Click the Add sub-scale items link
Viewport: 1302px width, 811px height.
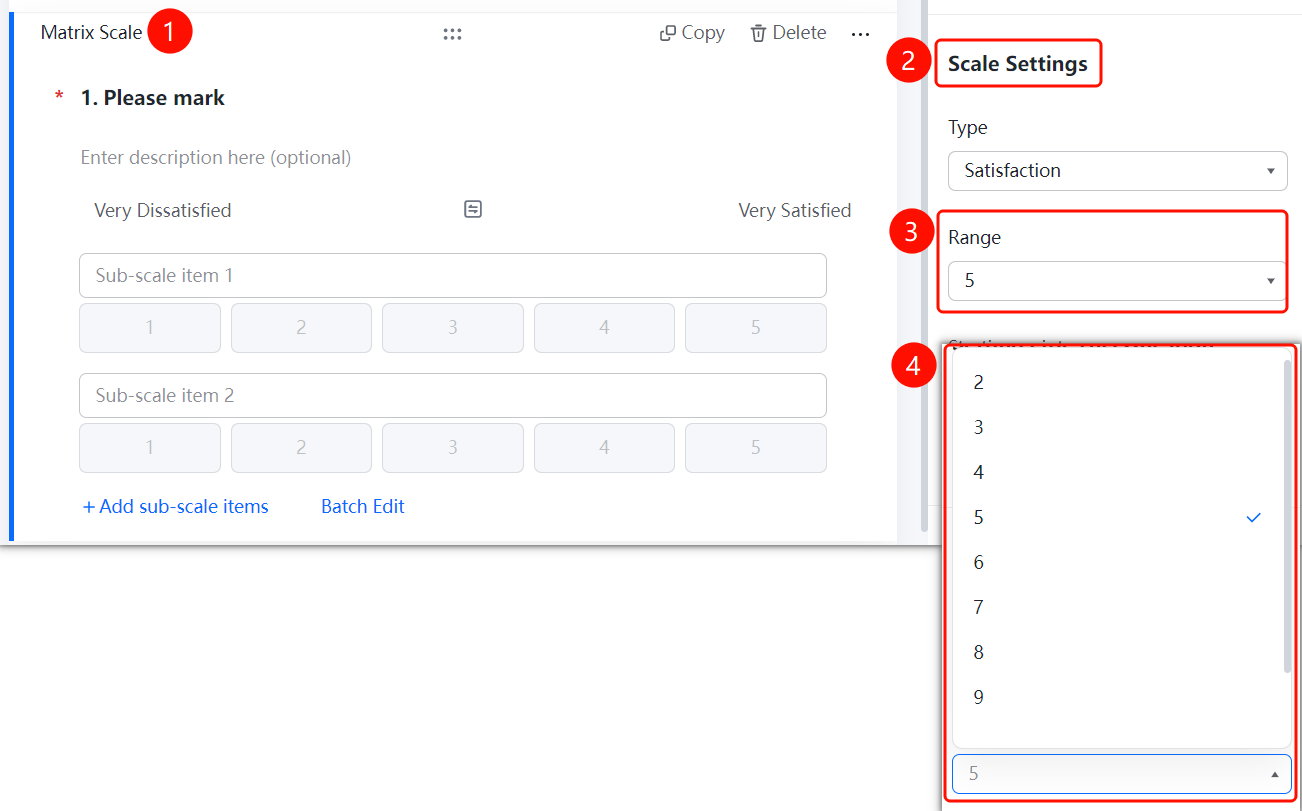175,506
